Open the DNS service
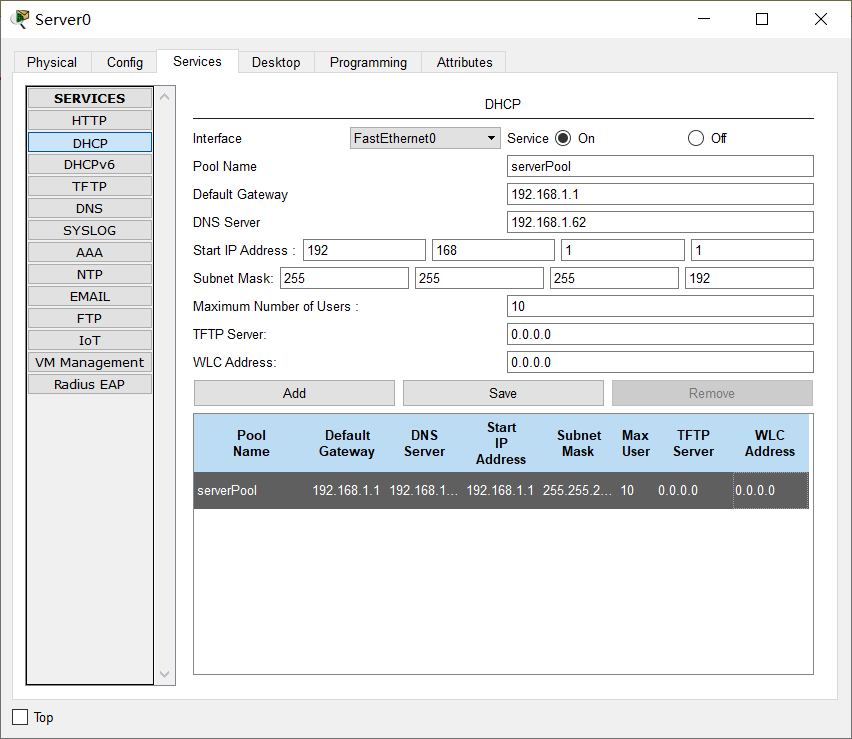Screen dimensions: 852x739 [90, 209]
